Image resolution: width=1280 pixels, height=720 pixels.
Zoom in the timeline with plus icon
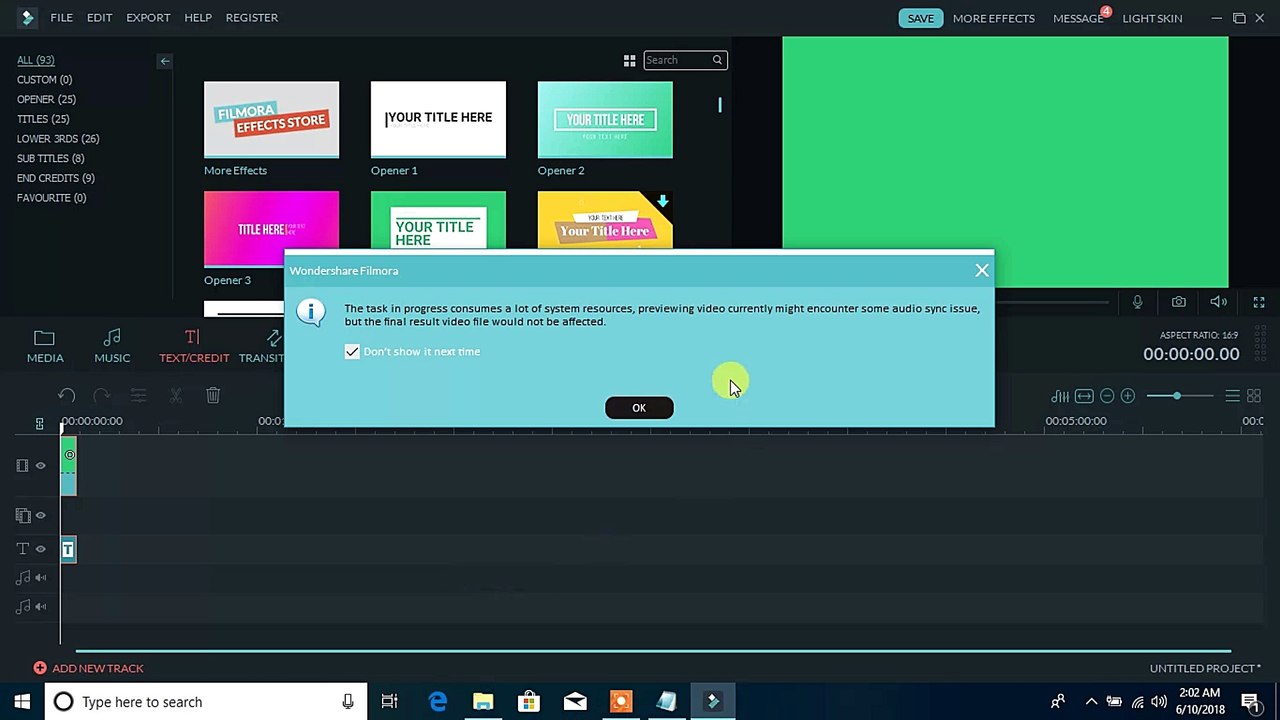[1128, 396]
